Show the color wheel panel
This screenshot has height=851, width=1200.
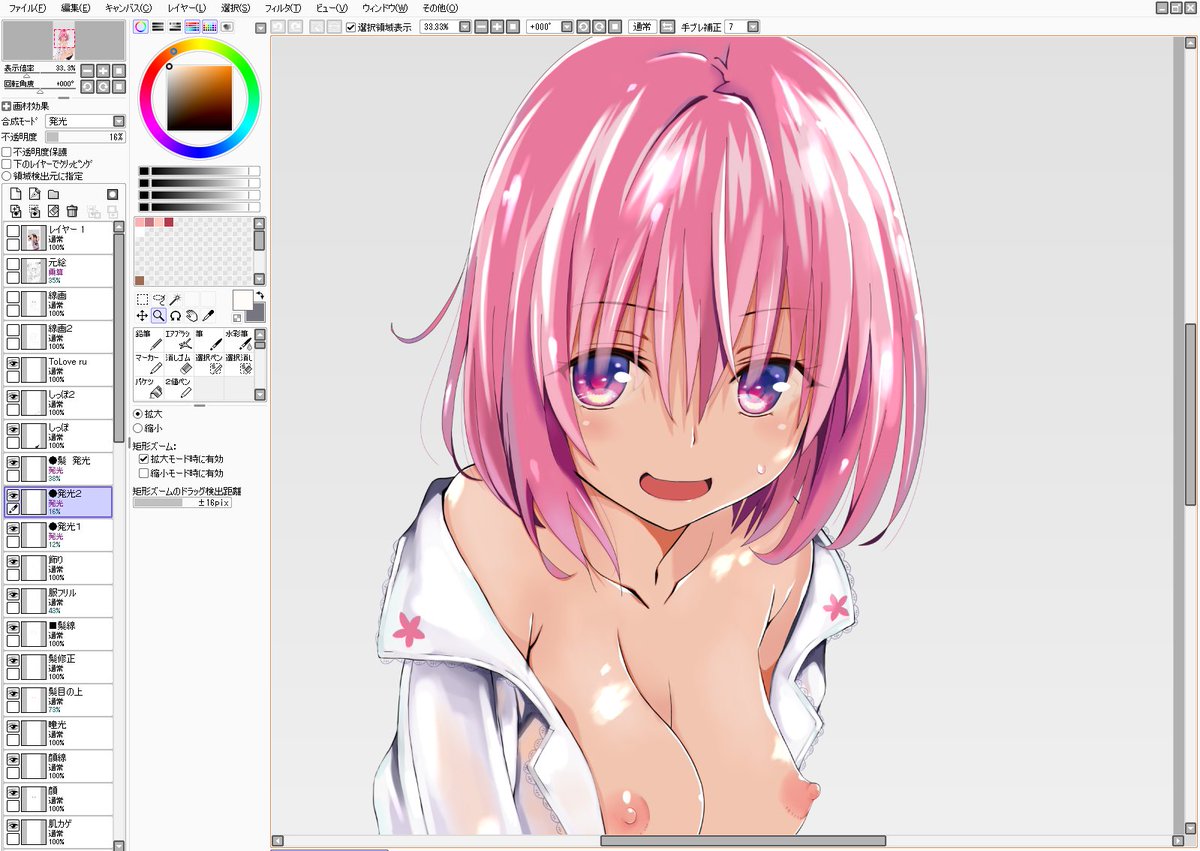point(141,26)
